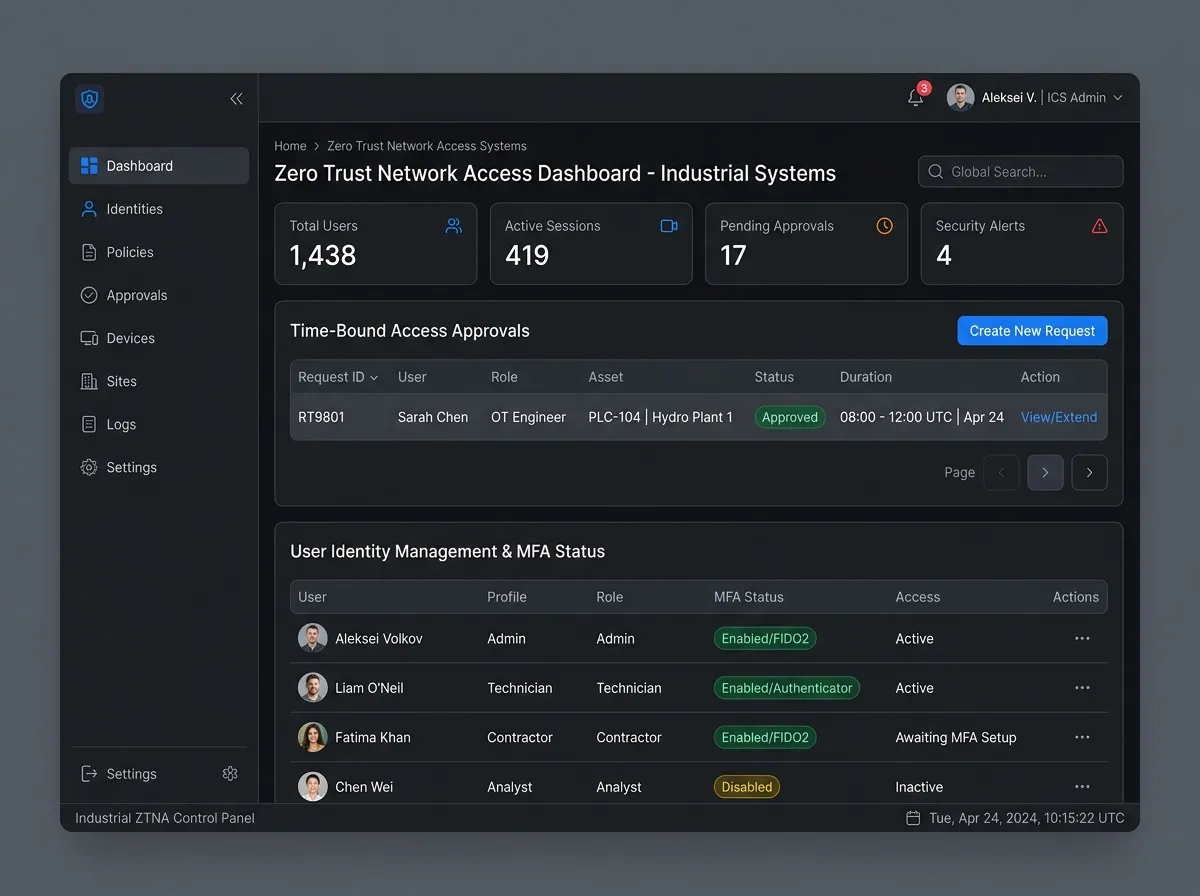Viewport: 1200px width, 896px height.
Task: Click Fatima Khan's Enabled/FIDO2 badge
Action: click(x=765, y=737)
